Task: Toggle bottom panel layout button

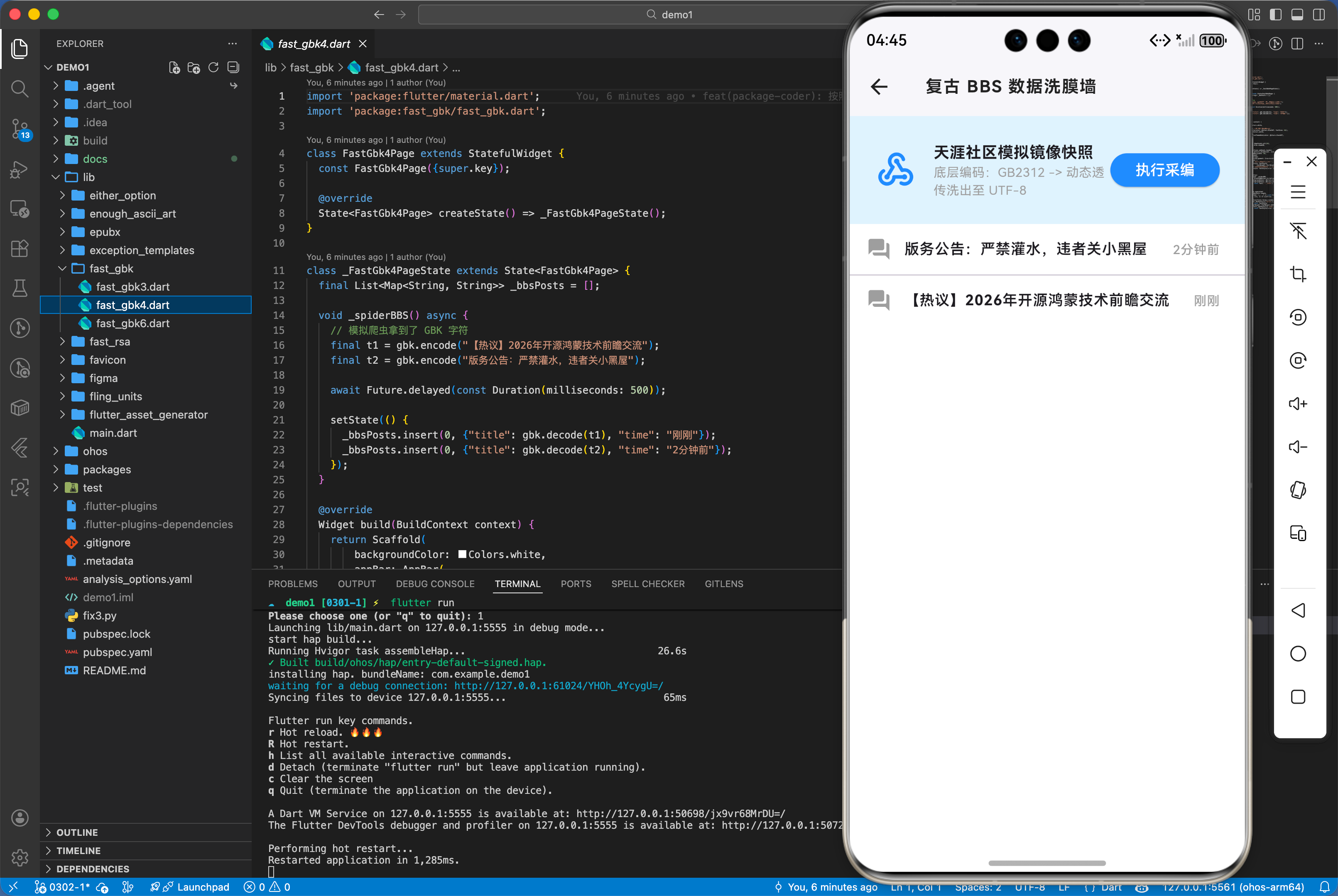Action: pos(1297,14)
